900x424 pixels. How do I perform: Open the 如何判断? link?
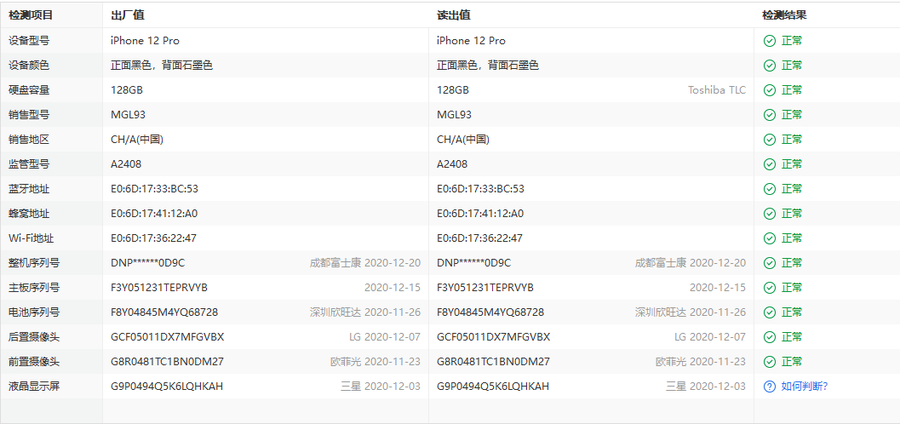point(804,386)
